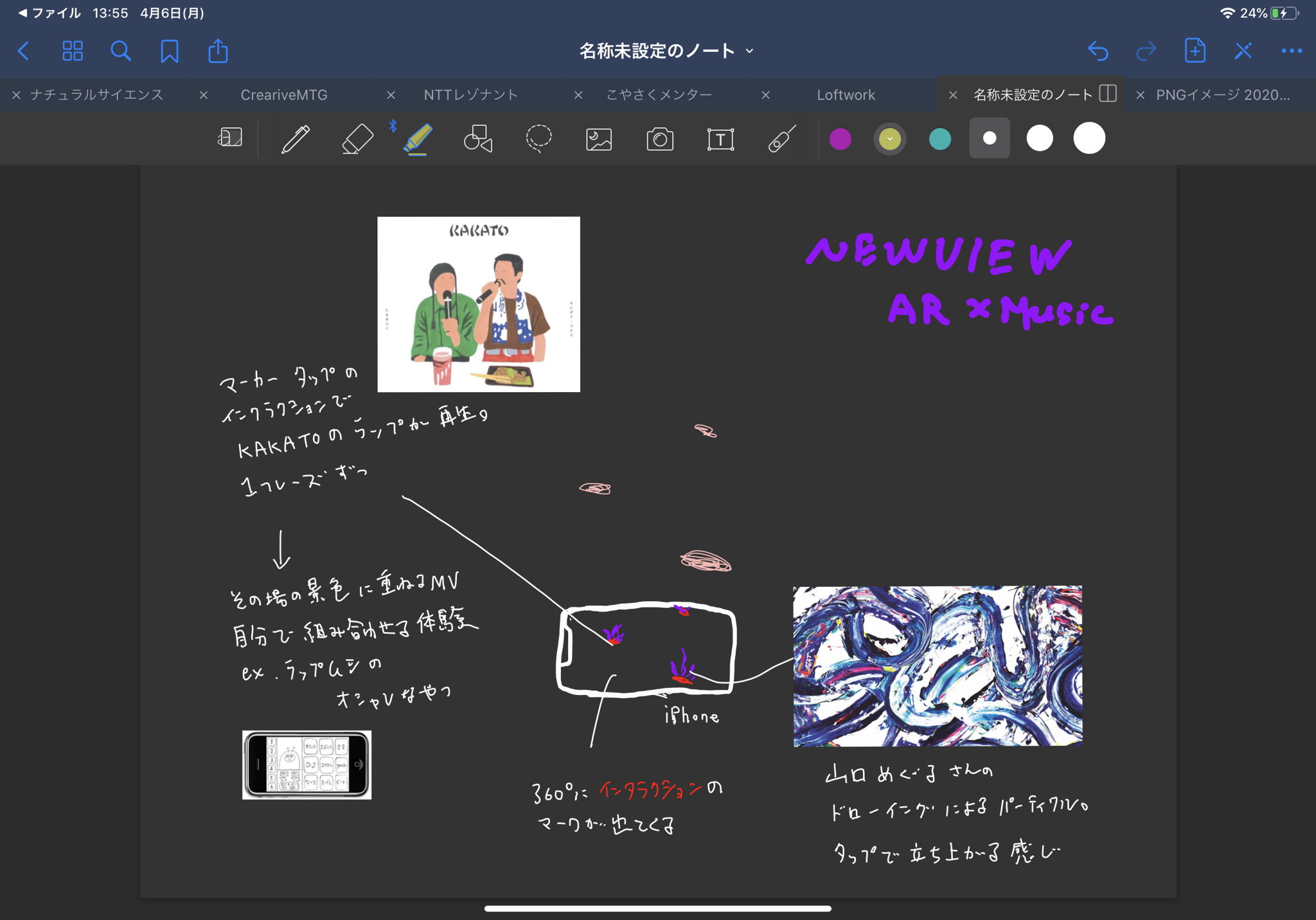Viewport: 1316px width, 920px height.
Task: Switch to the Loftwork tab
Action: coord(846,95)
